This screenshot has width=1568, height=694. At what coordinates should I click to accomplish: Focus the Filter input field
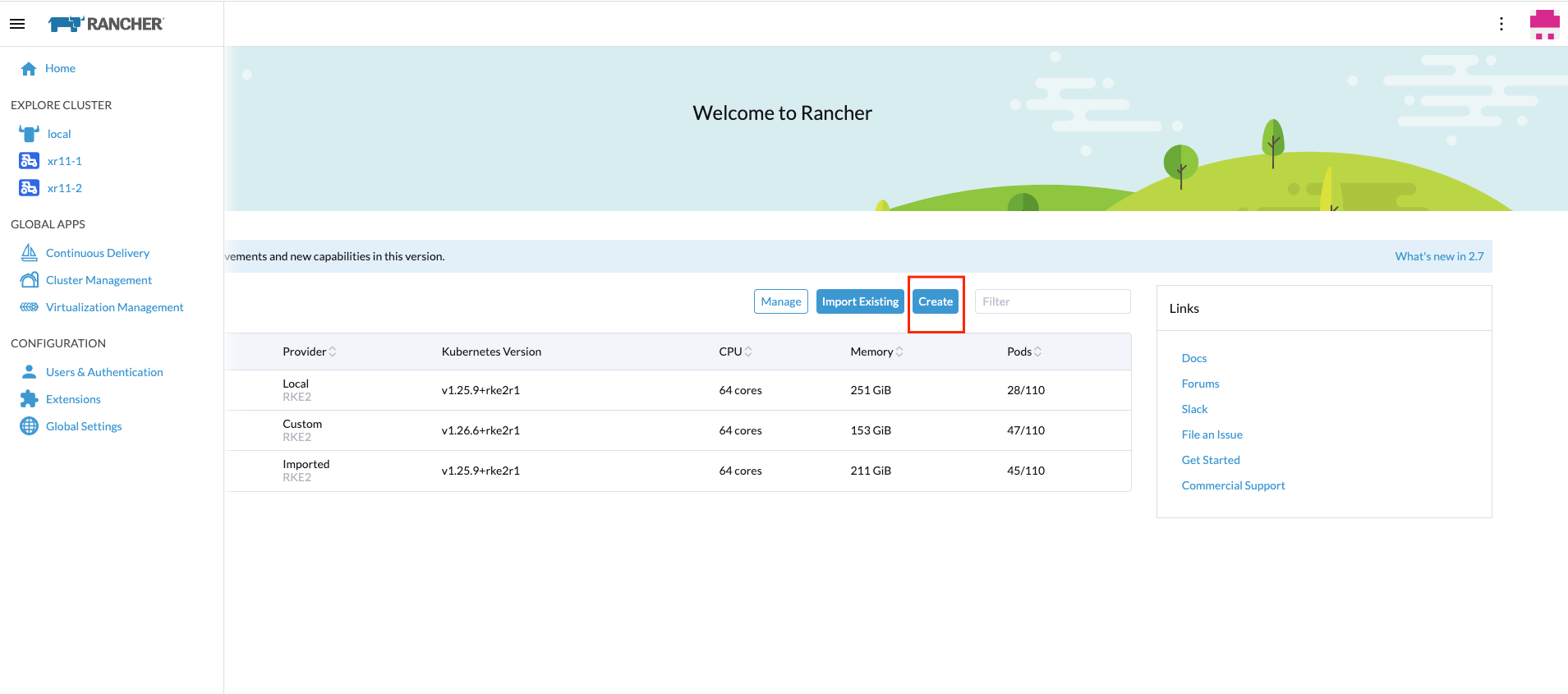[1052, 301]
